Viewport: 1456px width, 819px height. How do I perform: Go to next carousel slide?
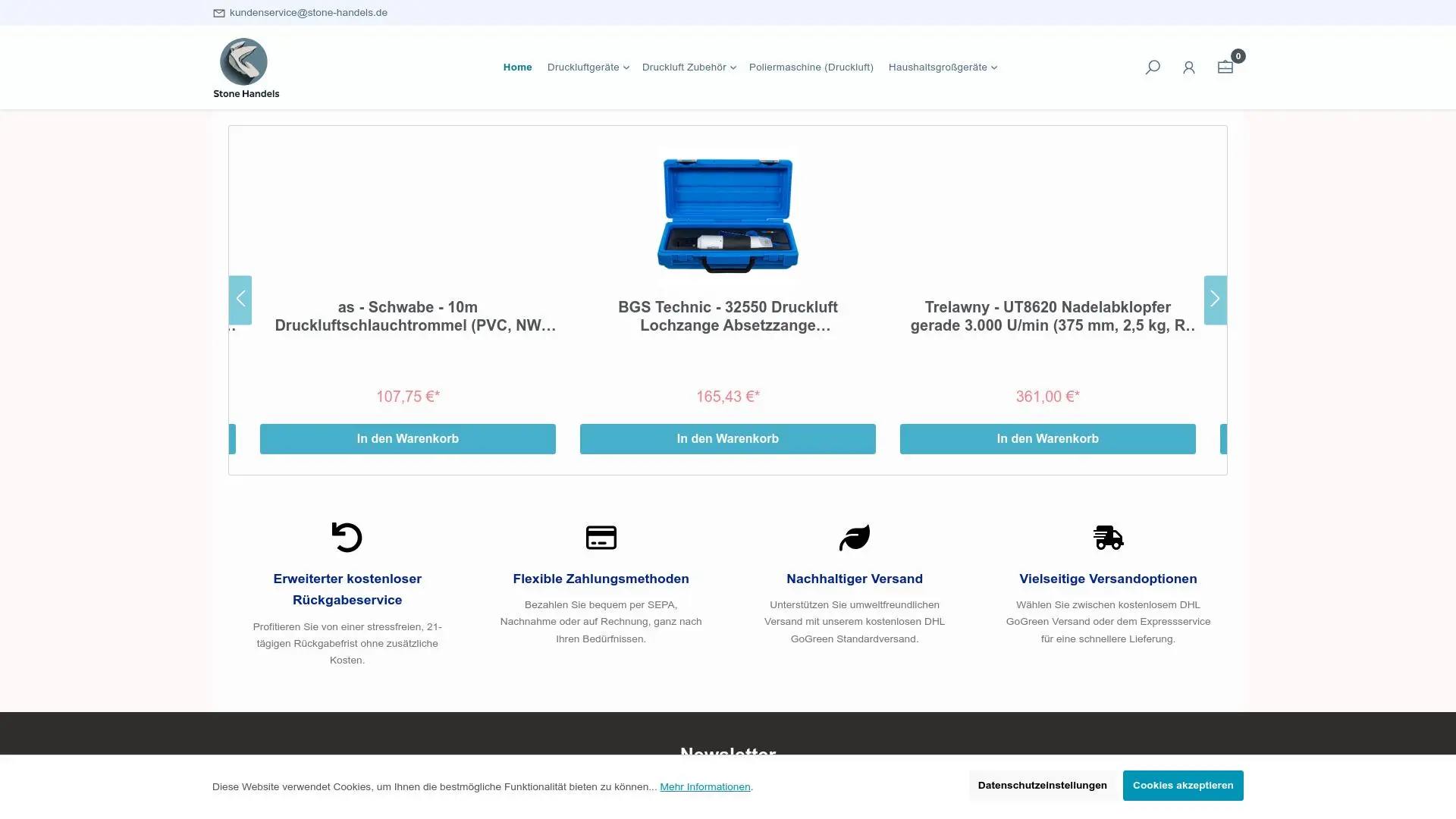1215,300
